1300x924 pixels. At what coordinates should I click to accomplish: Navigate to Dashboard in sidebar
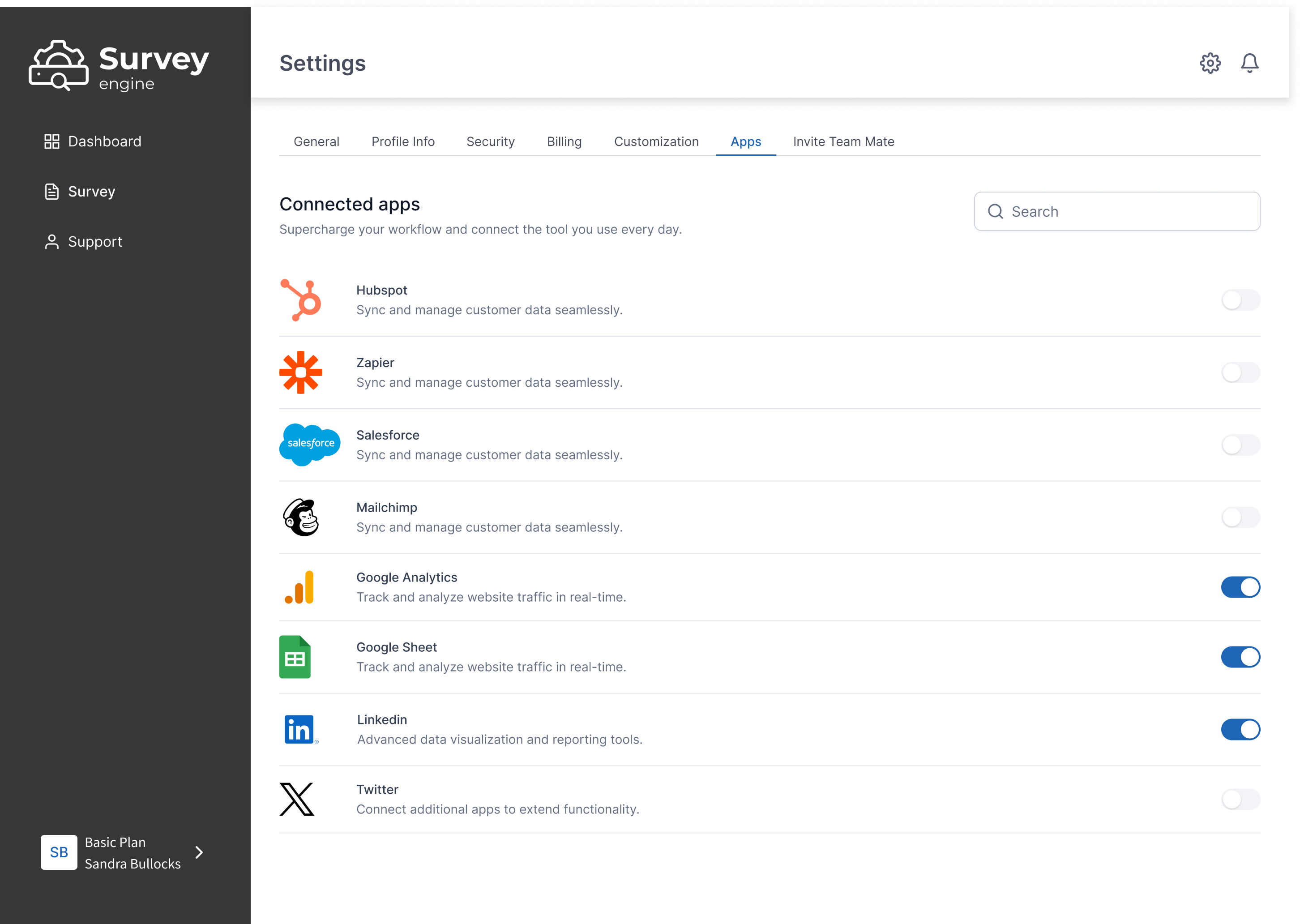coord(93,141)
